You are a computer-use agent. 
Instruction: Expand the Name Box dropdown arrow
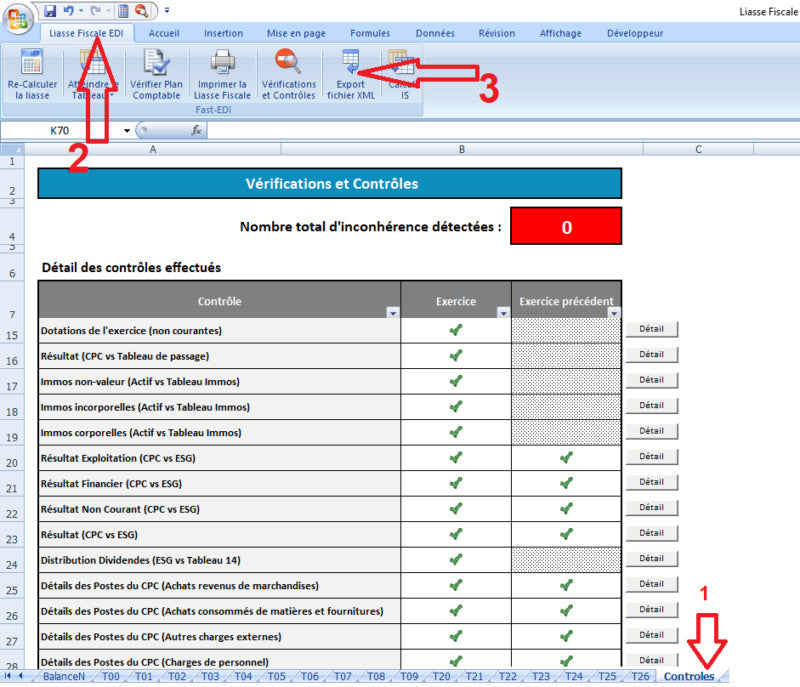coord(127,130)
